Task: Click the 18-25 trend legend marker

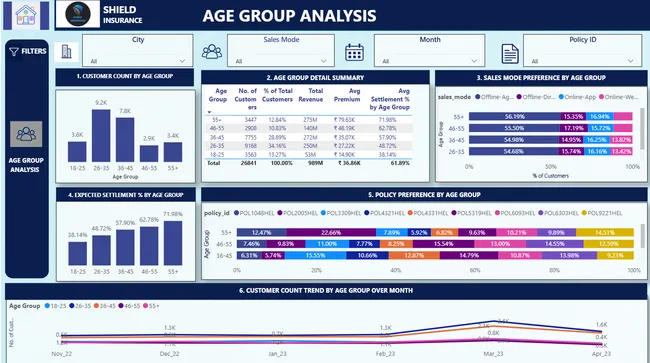Action: [x=47, y=306]
